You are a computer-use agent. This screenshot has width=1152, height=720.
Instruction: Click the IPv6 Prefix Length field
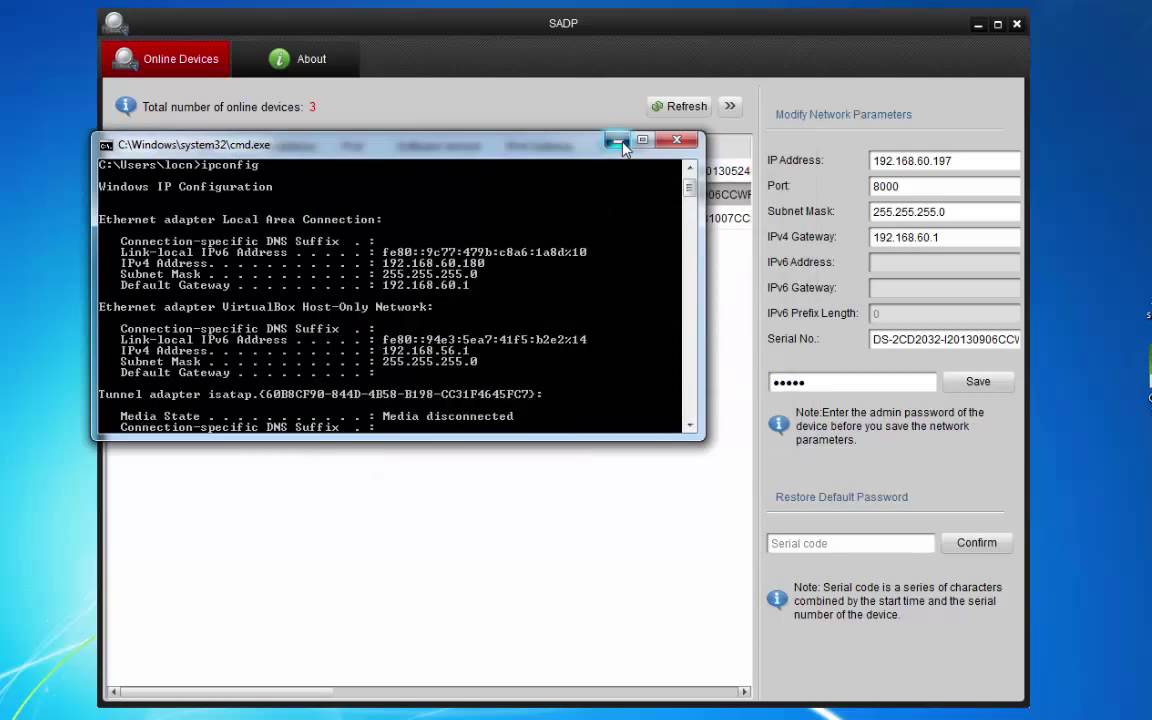(944, 314)
